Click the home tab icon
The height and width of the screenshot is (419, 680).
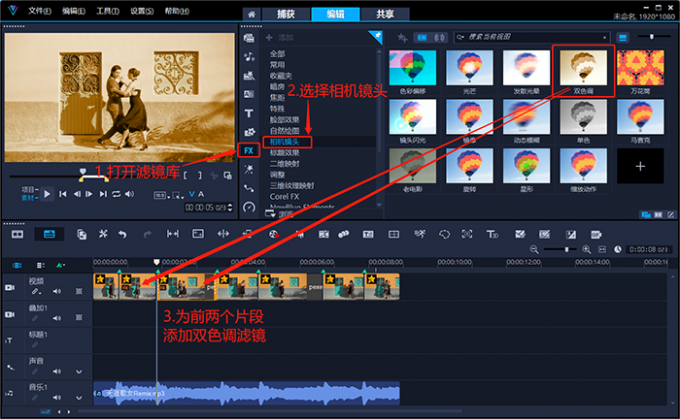250,13
